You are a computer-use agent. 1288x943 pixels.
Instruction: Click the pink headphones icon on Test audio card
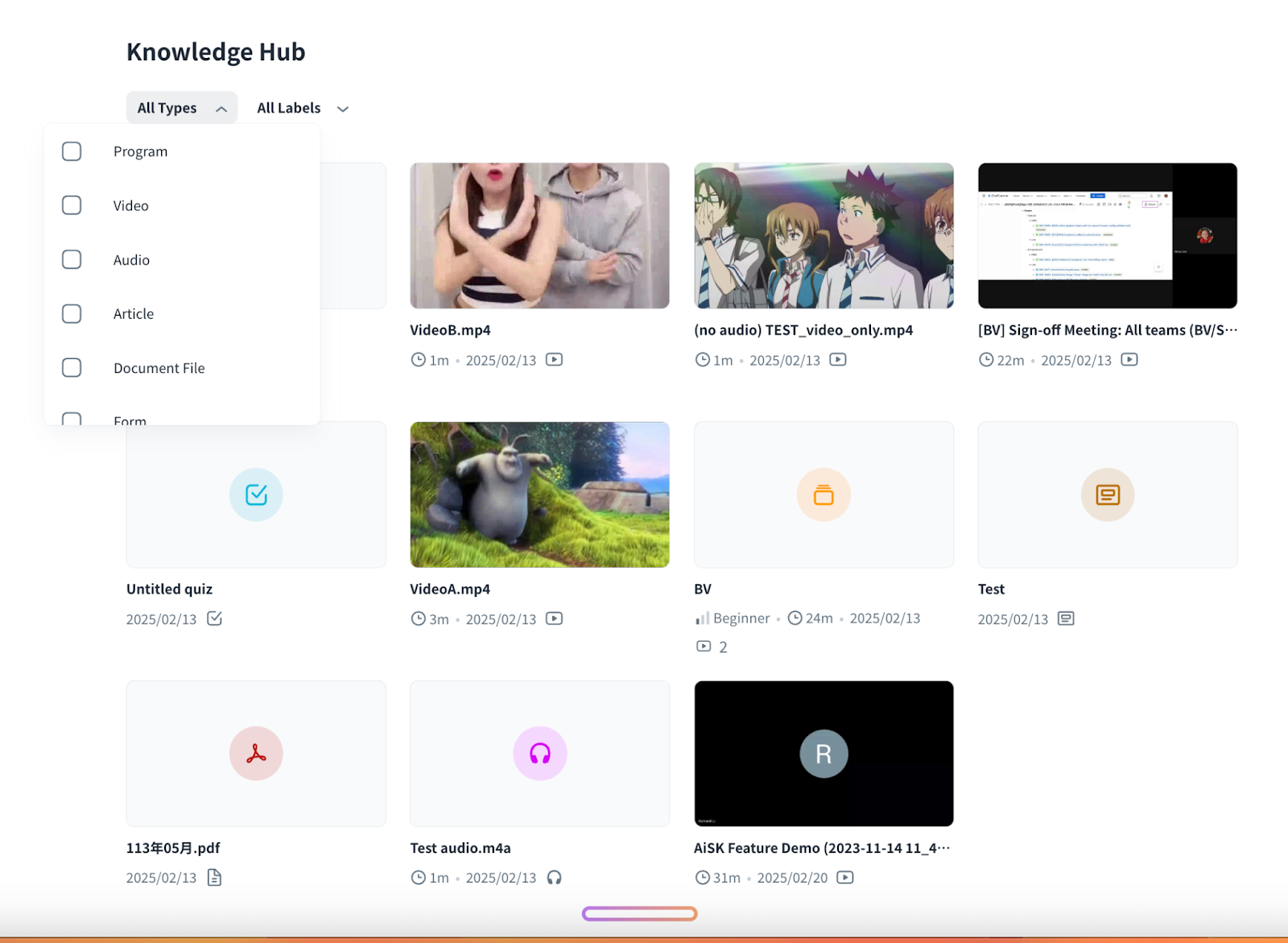[x=539, y=754]
